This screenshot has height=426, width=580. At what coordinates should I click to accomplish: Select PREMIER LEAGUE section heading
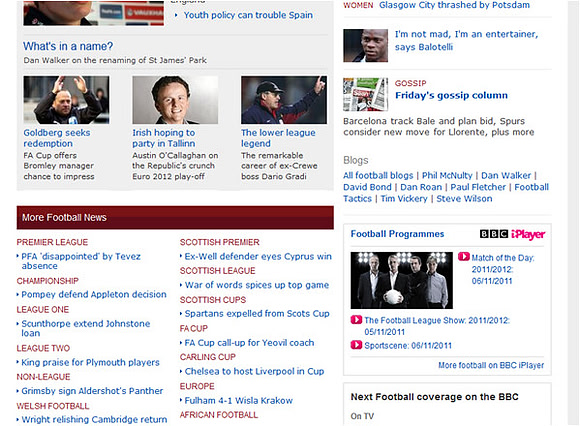[x=52, y=242]
